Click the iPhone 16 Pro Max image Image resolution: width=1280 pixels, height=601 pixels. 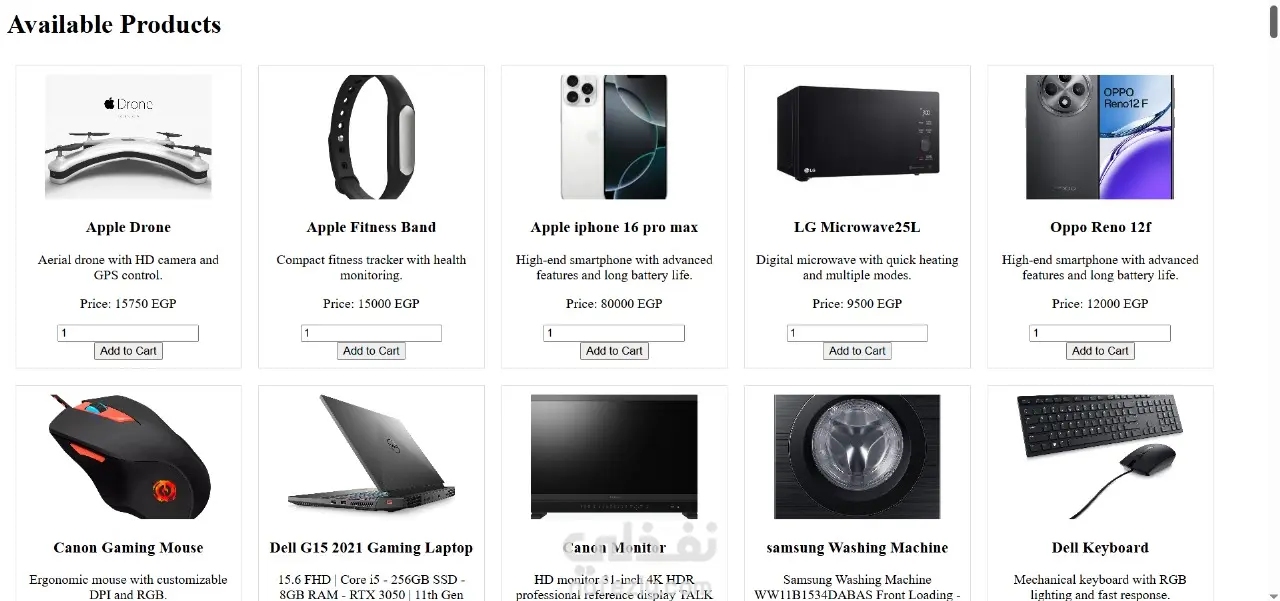click(x=614, y=137)
